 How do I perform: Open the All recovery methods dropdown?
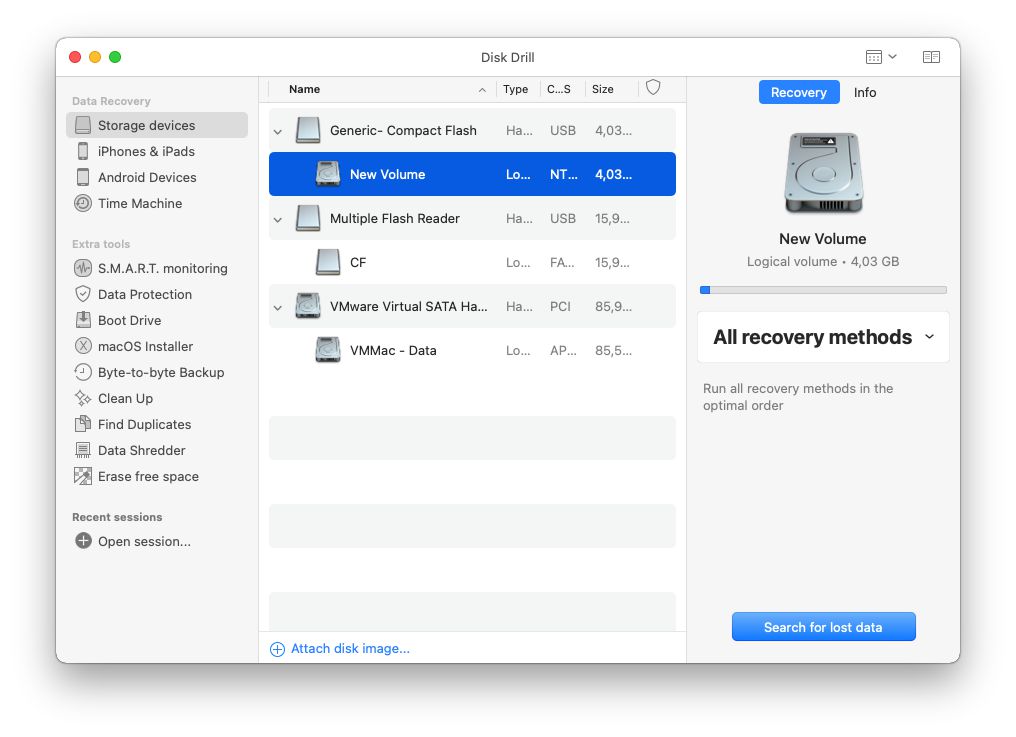pos(823,337)
